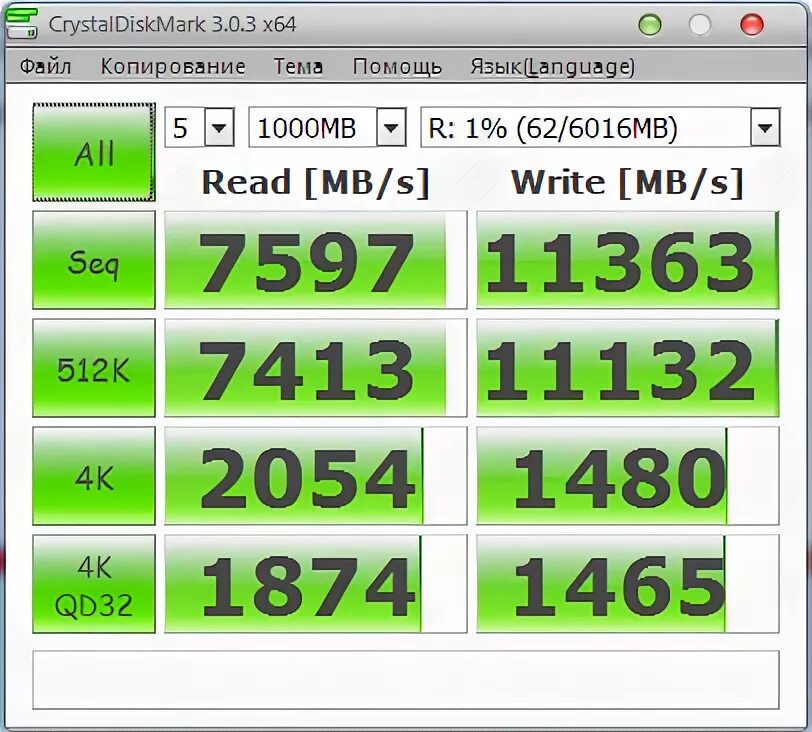
Task: Open the Помощь menu
Action: pyautogui.click(x=397, y=67)
